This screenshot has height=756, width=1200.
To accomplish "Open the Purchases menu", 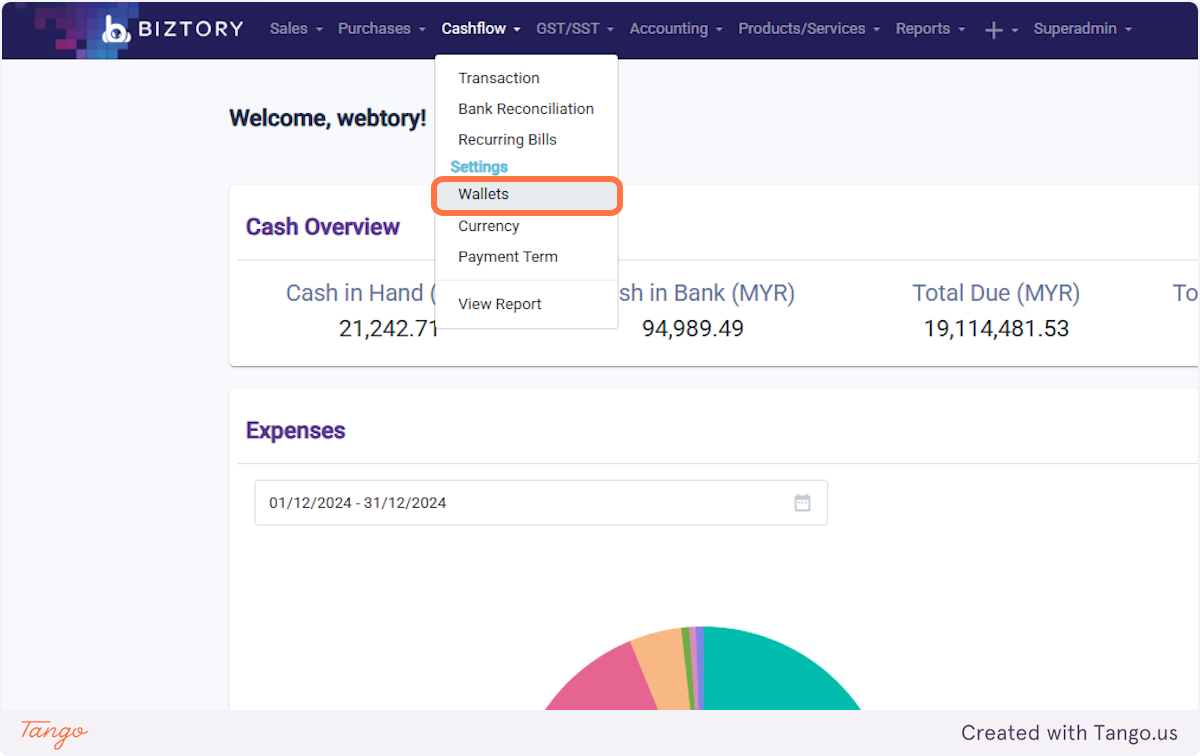I will point(382,29).
